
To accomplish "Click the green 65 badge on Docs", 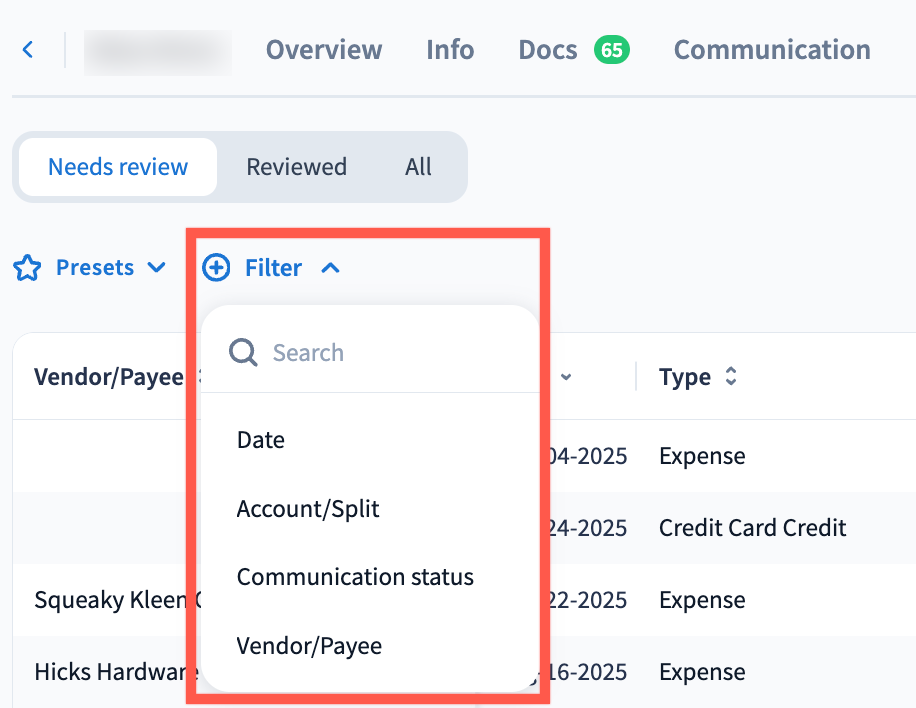I will (611, 50).
